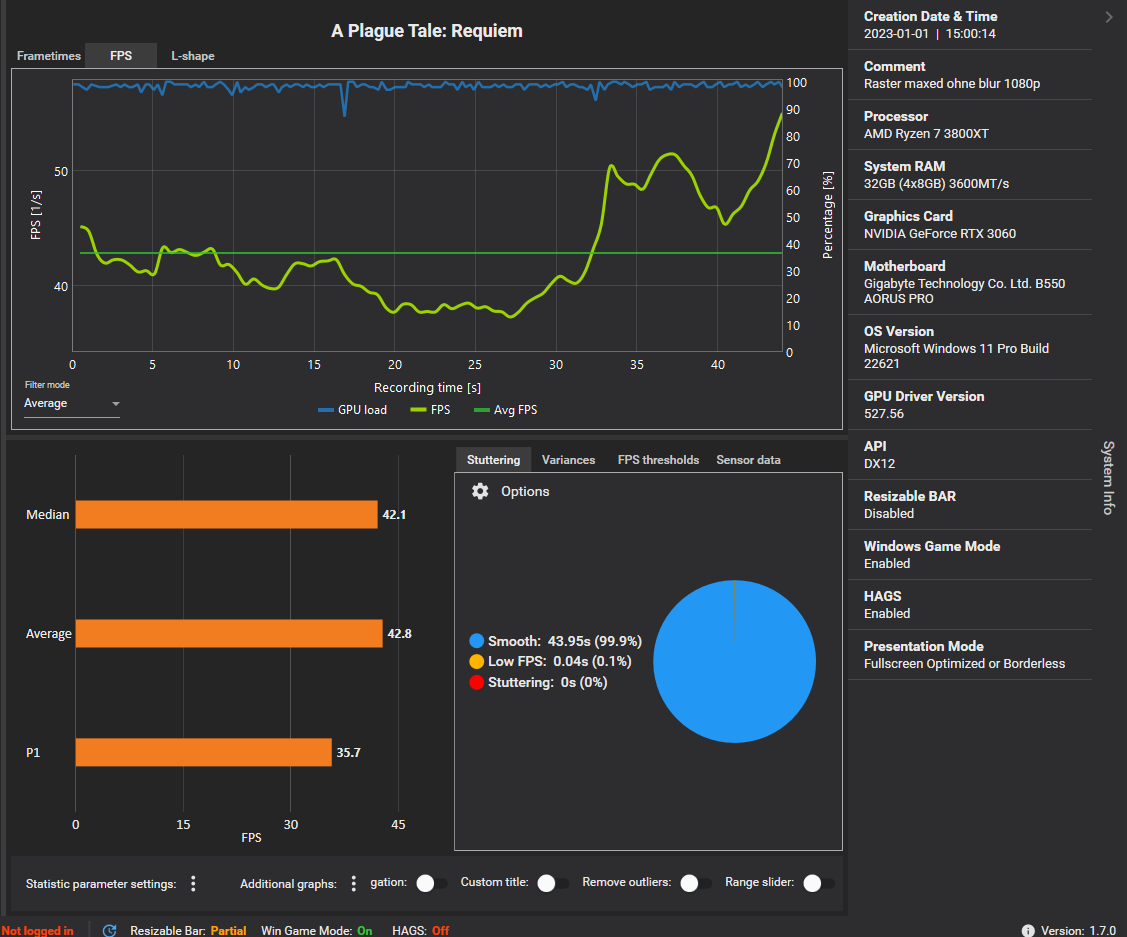The width and height of the screenshot is (1127, 937).
Task: Toggle the FPS series legend entry
Action: 430,410
